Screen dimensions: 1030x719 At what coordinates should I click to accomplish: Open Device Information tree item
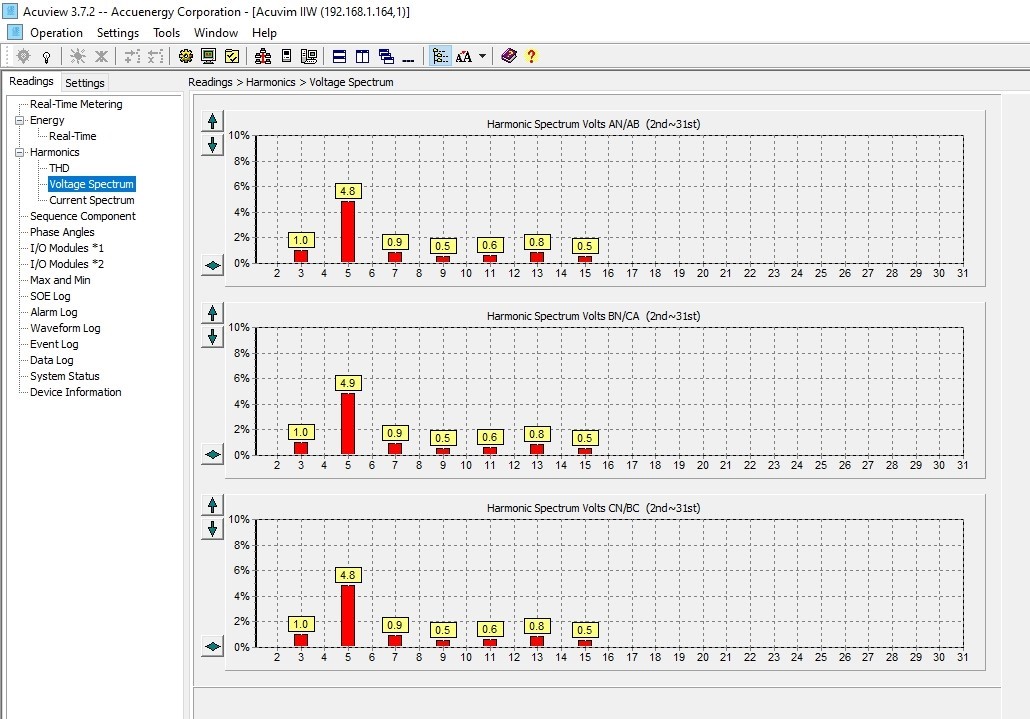tap(76, 392)
